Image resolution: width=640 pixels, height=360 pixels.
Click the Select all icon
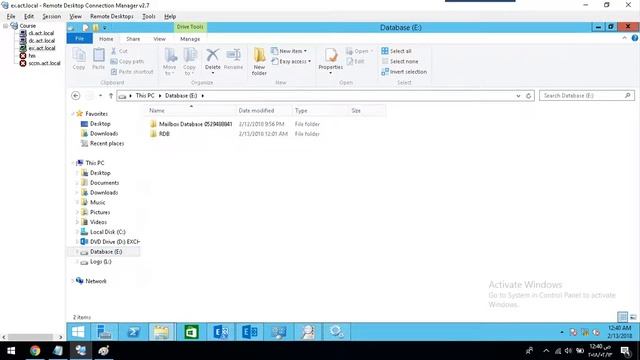[x=384, y=51]
